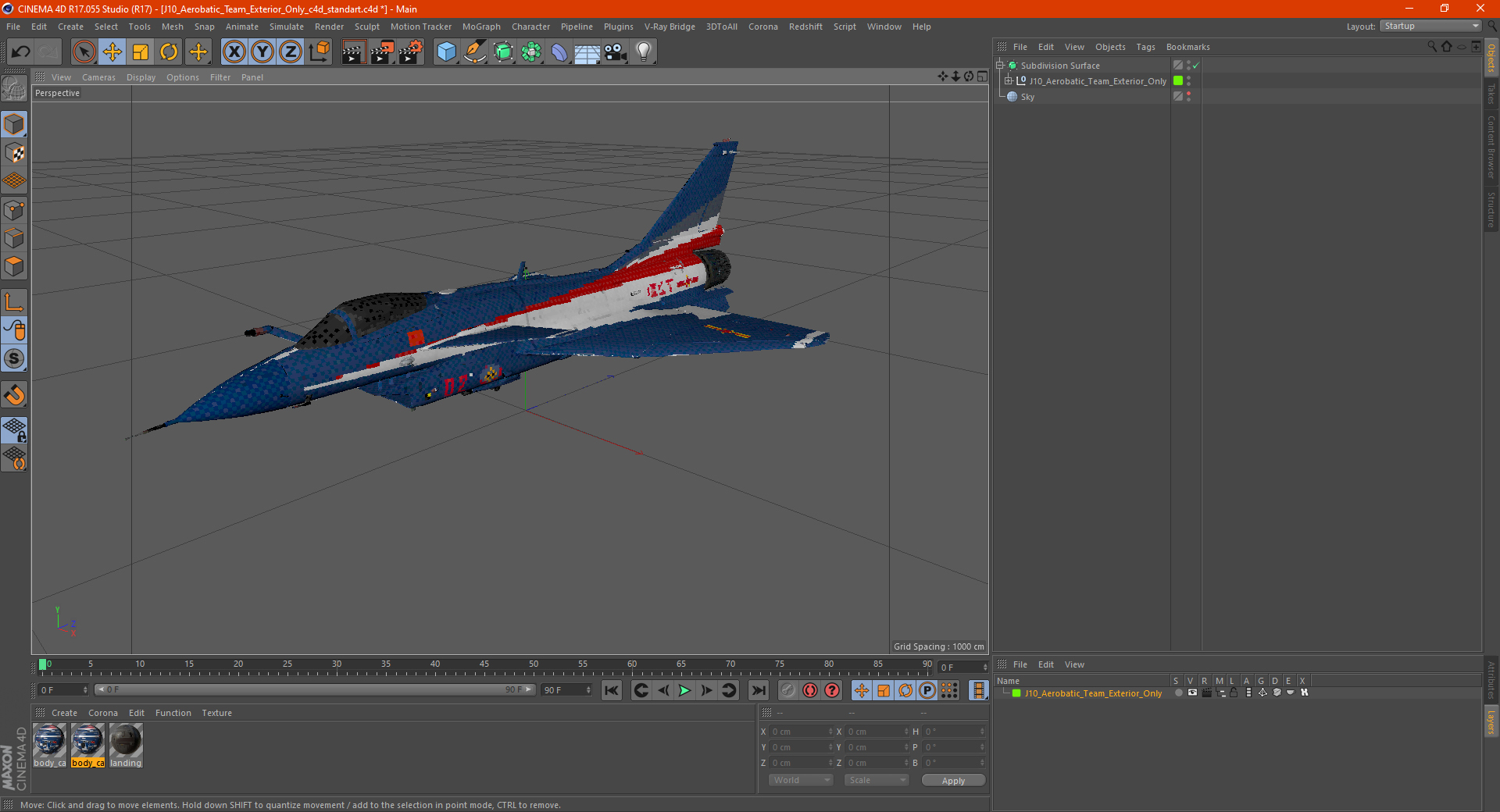
Task: Enable Axis mode icon
Action: pos(15,302)
